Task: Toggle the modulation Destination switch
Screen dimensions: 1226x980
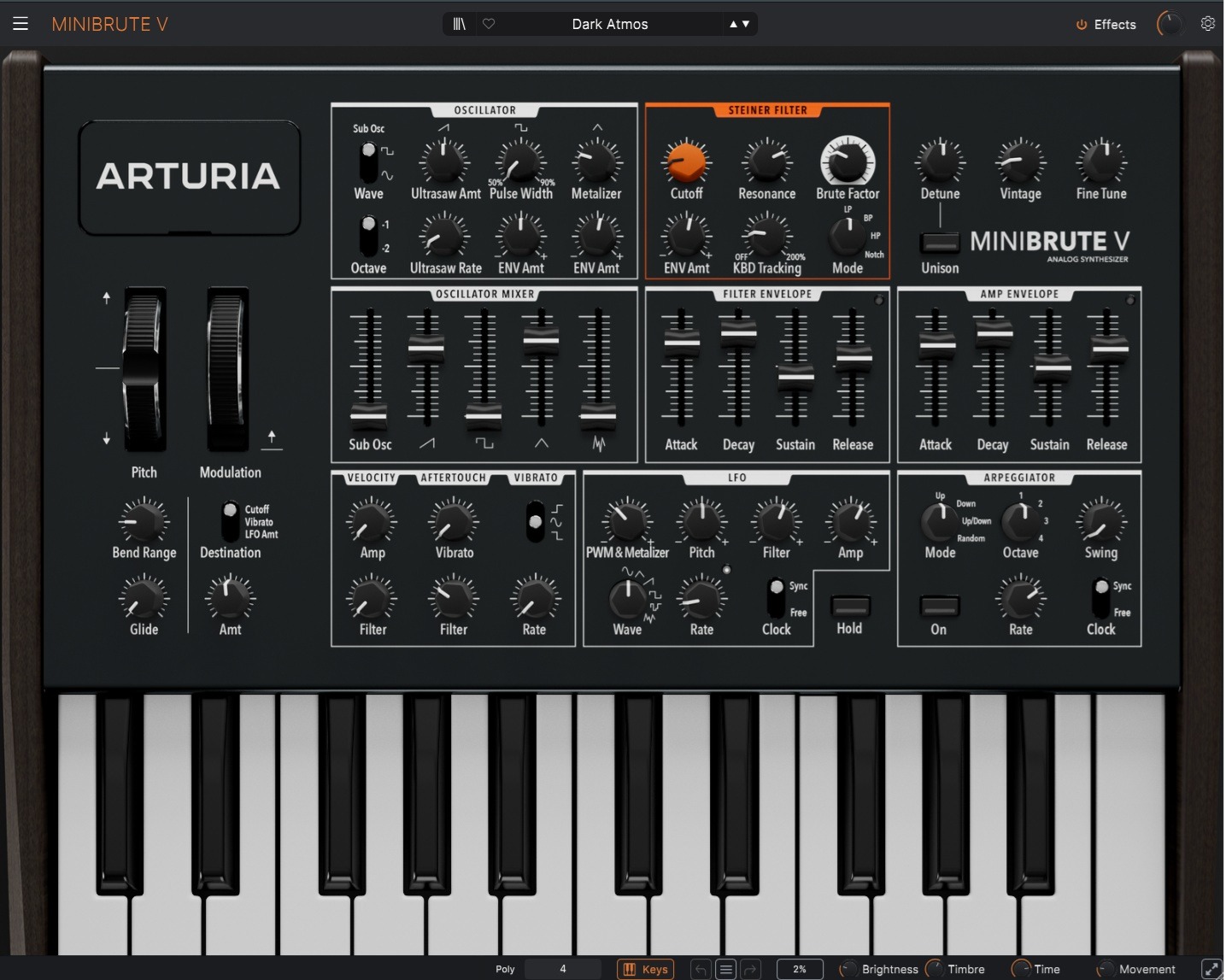Action: 230,521
